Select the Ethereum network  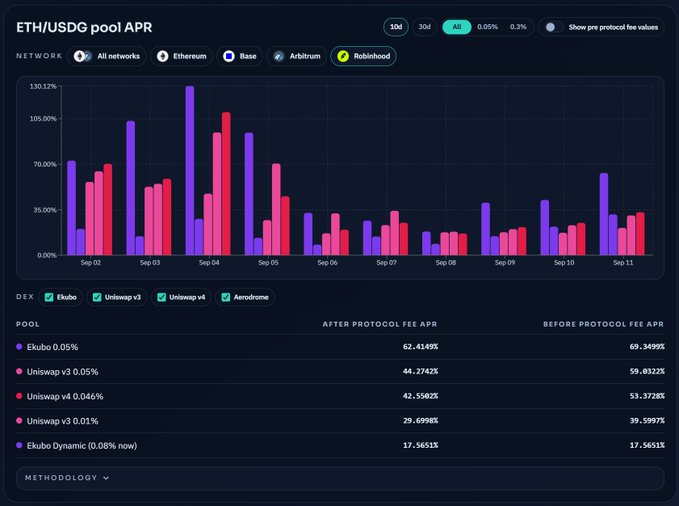[181, 56]
